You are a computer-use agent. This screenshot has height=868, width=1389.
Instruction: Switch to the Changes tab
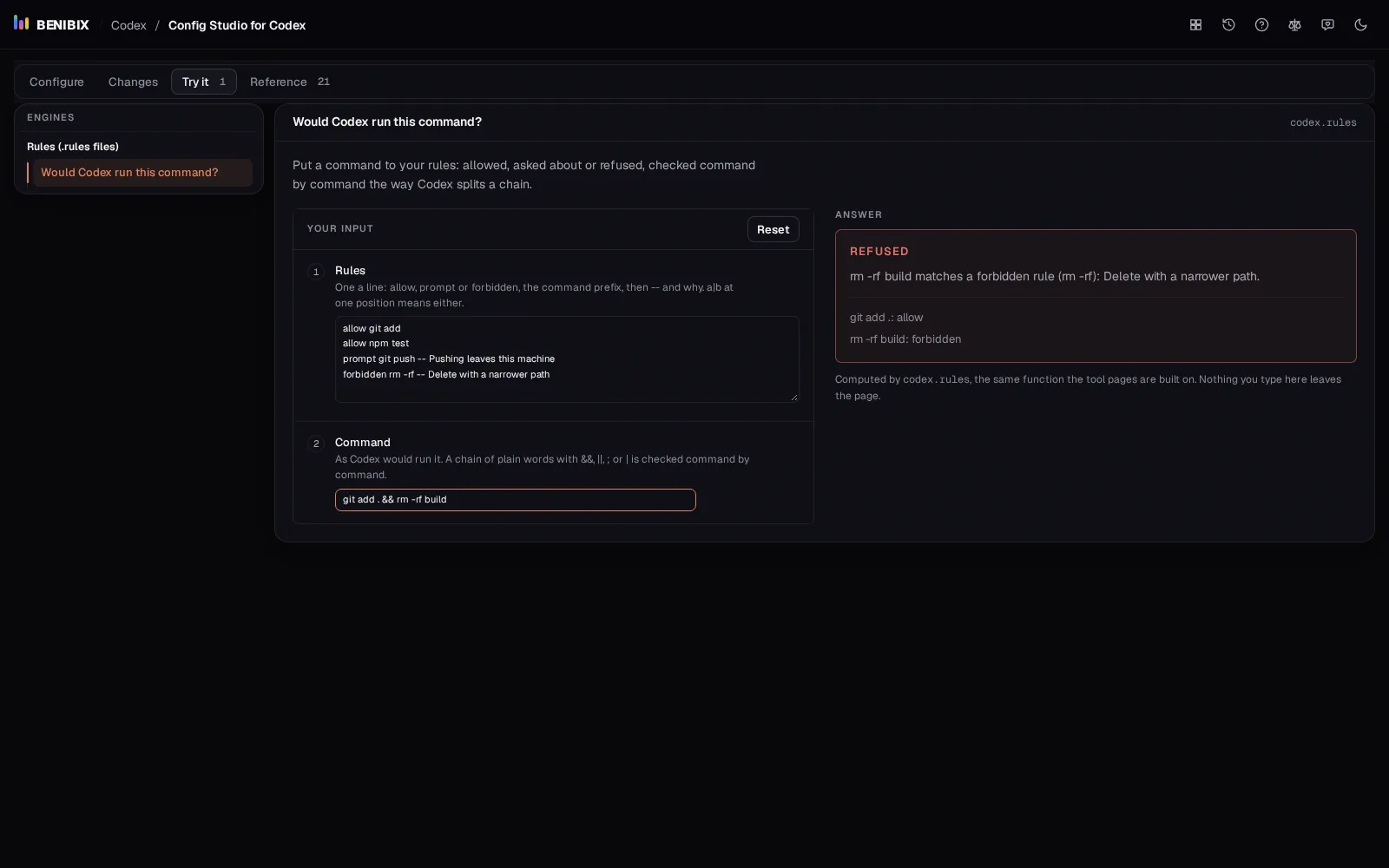(x=133, y=82)
